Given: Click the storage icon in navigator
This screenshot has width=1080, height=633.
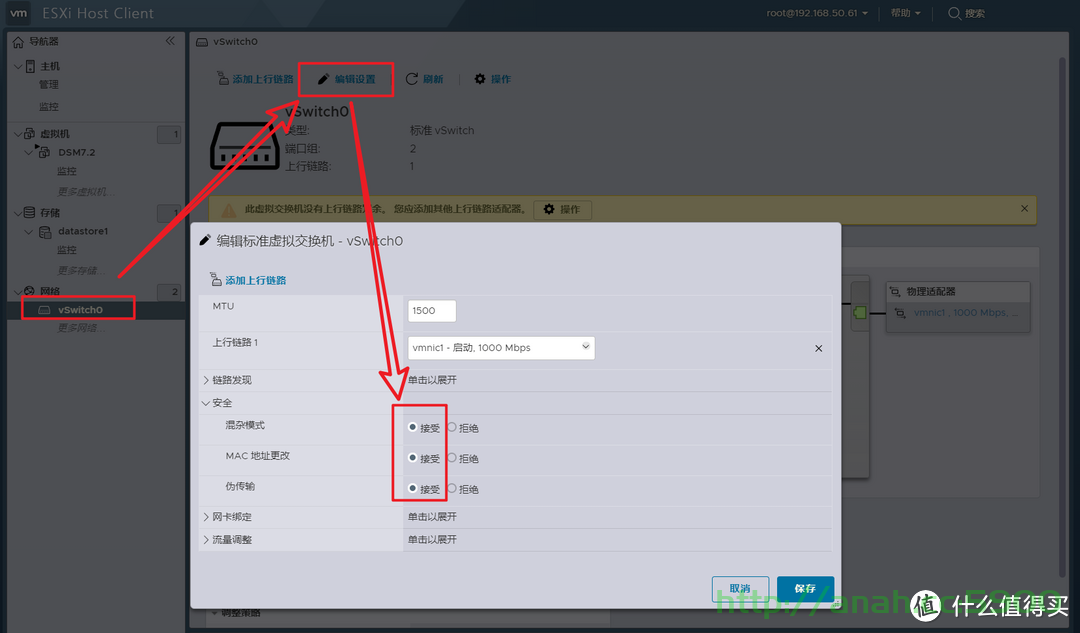Looking at the screenshot, I should [x=30, y=212].
